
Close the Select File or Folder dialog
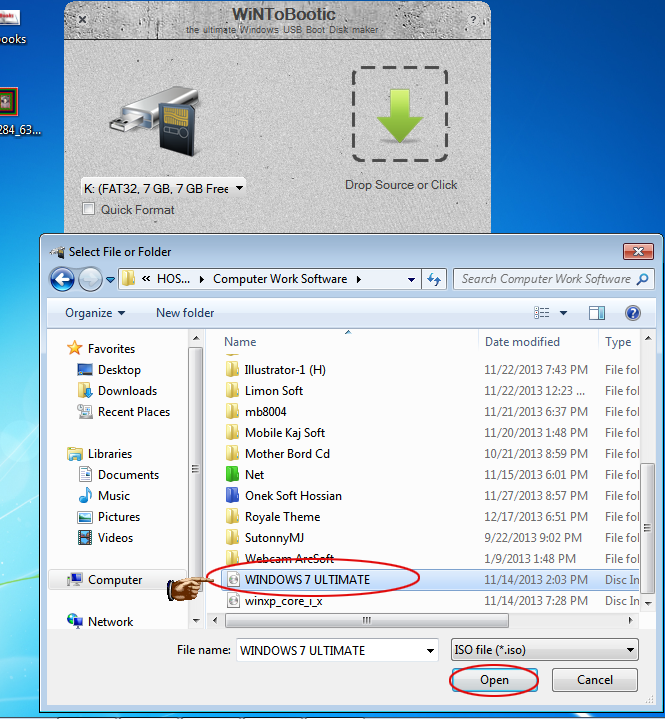pyautogui.click(x=638, y=251)
